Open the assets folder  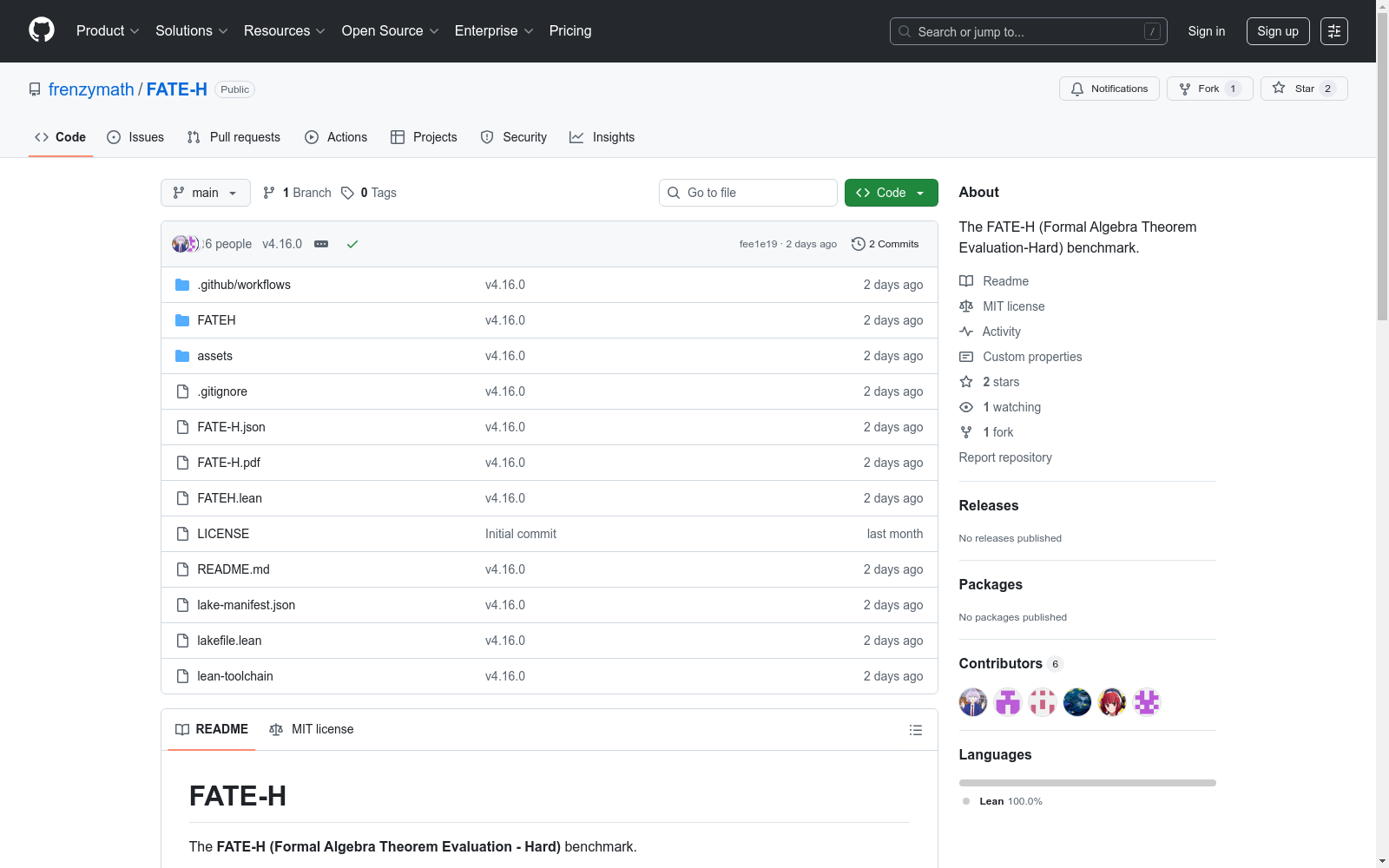214,356
